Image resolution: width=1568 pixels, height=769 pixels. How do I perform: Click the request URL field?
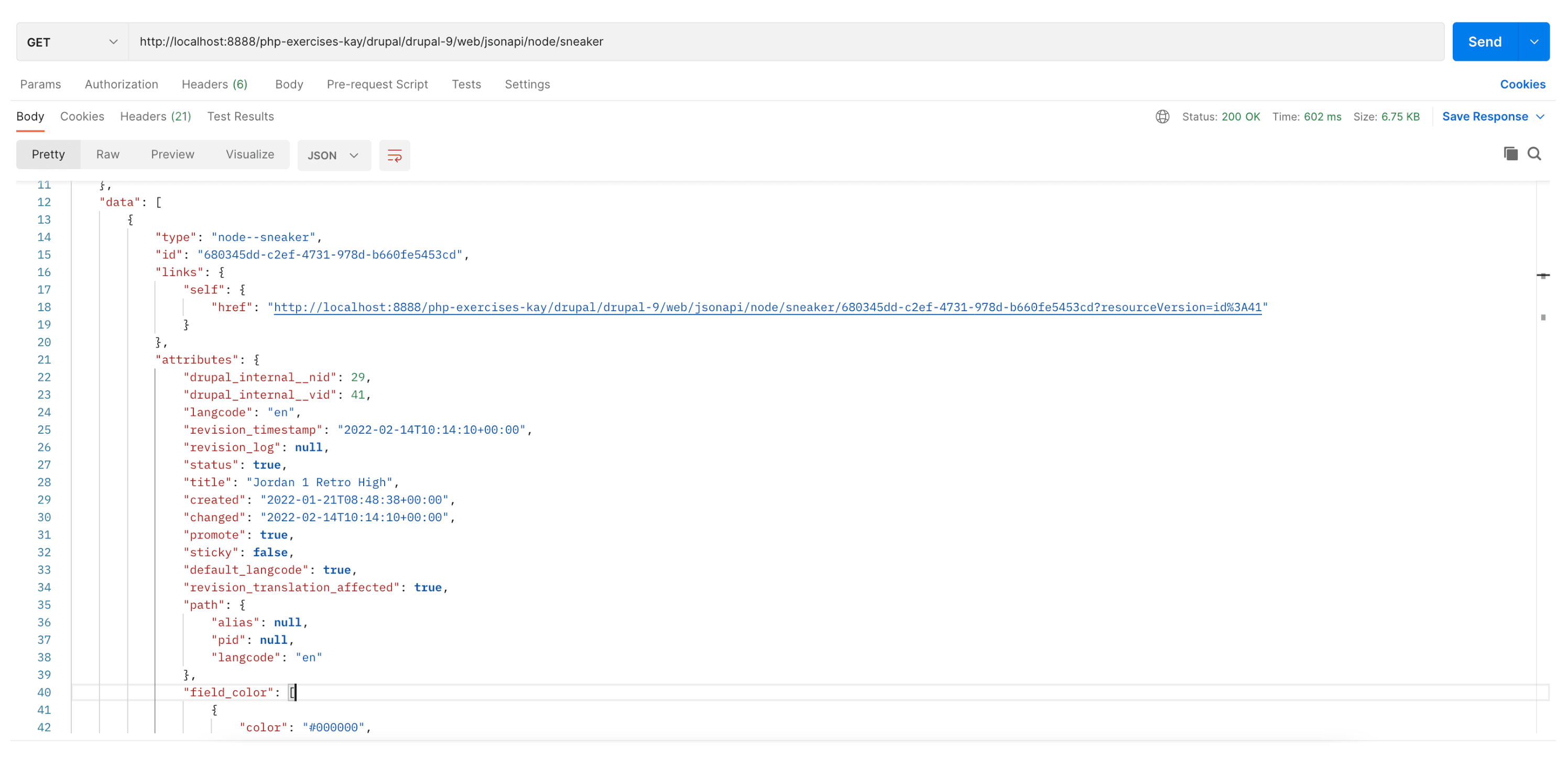pos(786,42)
